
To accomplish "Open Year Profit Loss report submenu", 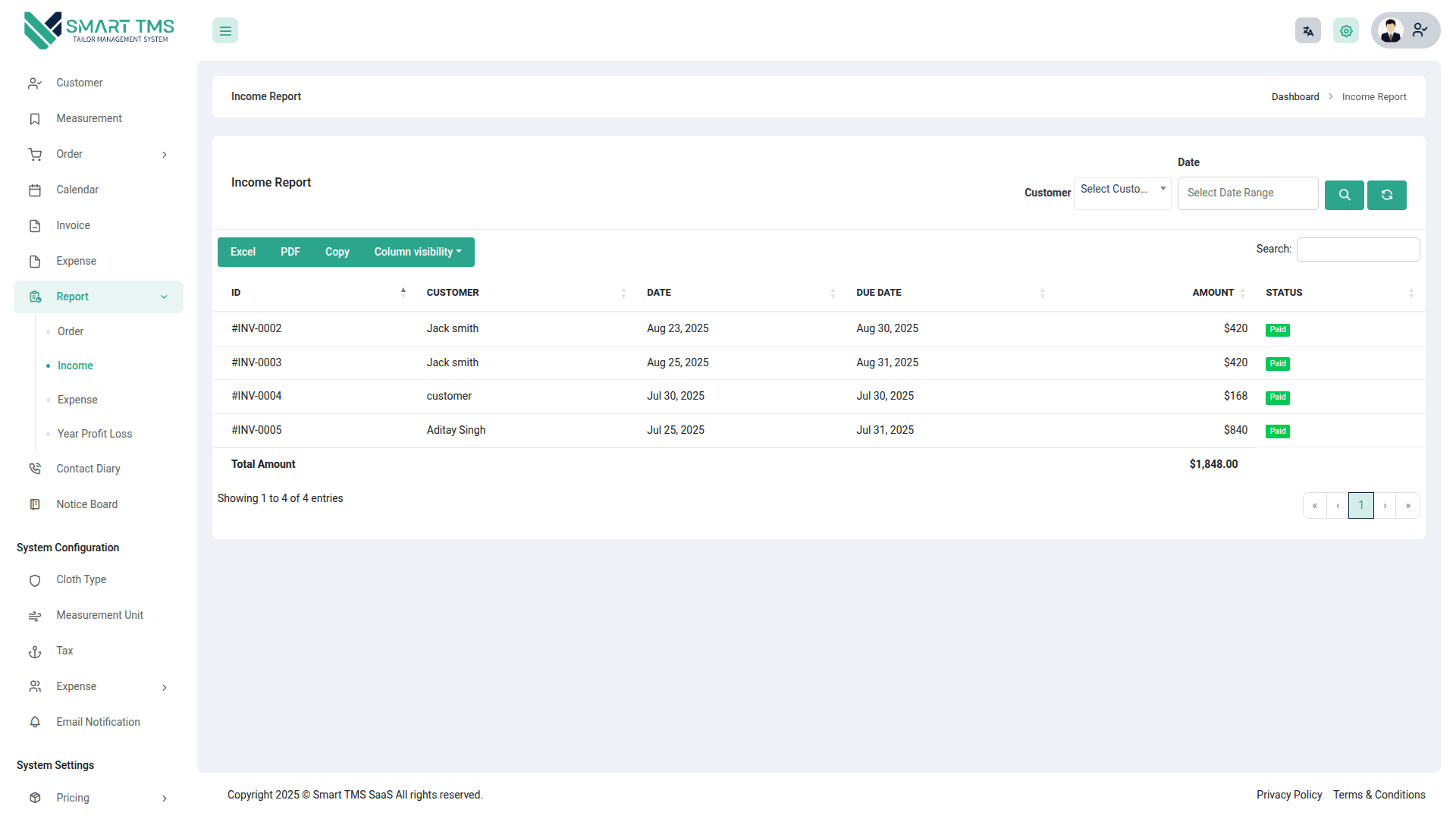I will point(95,434).
